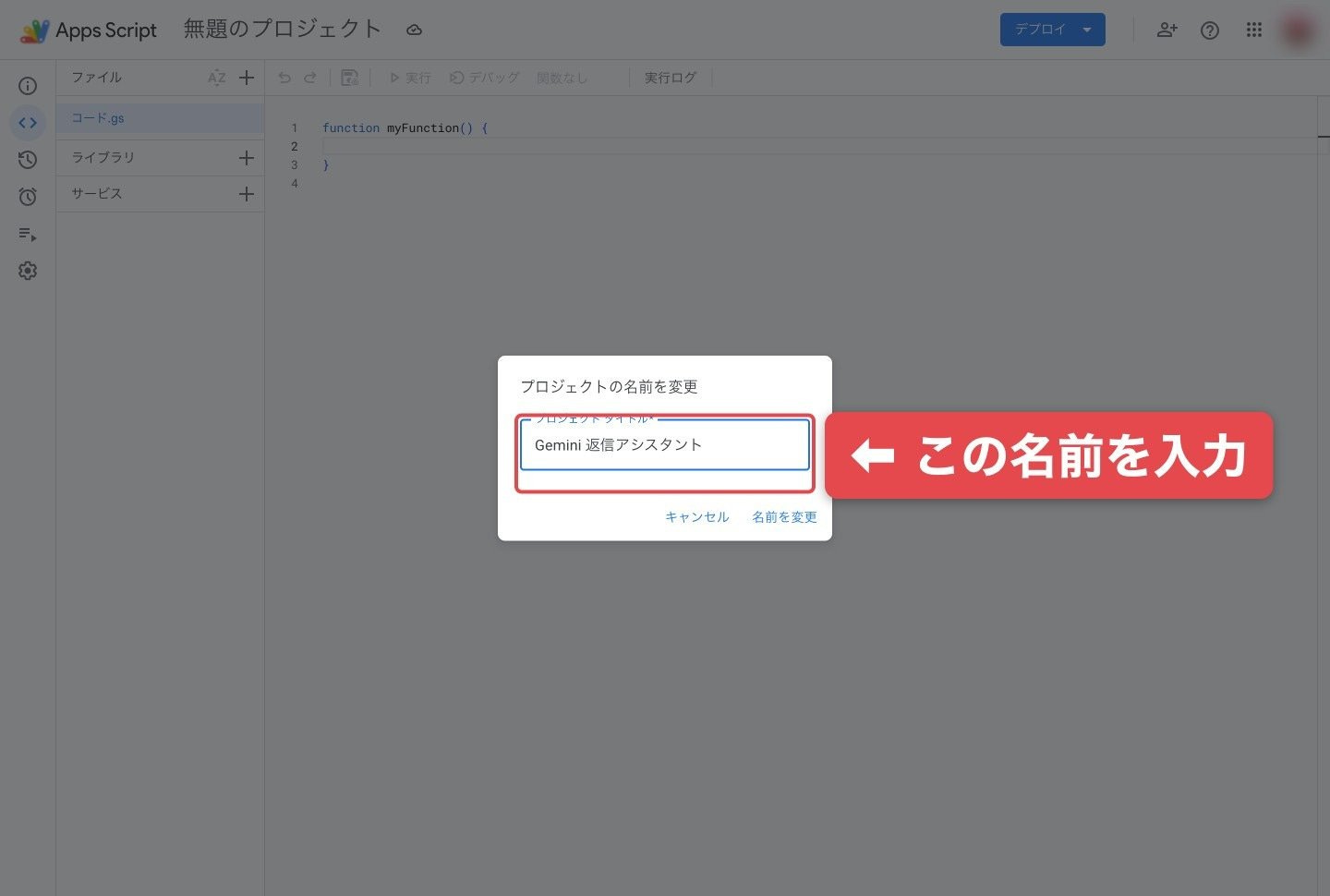Open the Google apps grid icon

click(x=1253, y=30)
